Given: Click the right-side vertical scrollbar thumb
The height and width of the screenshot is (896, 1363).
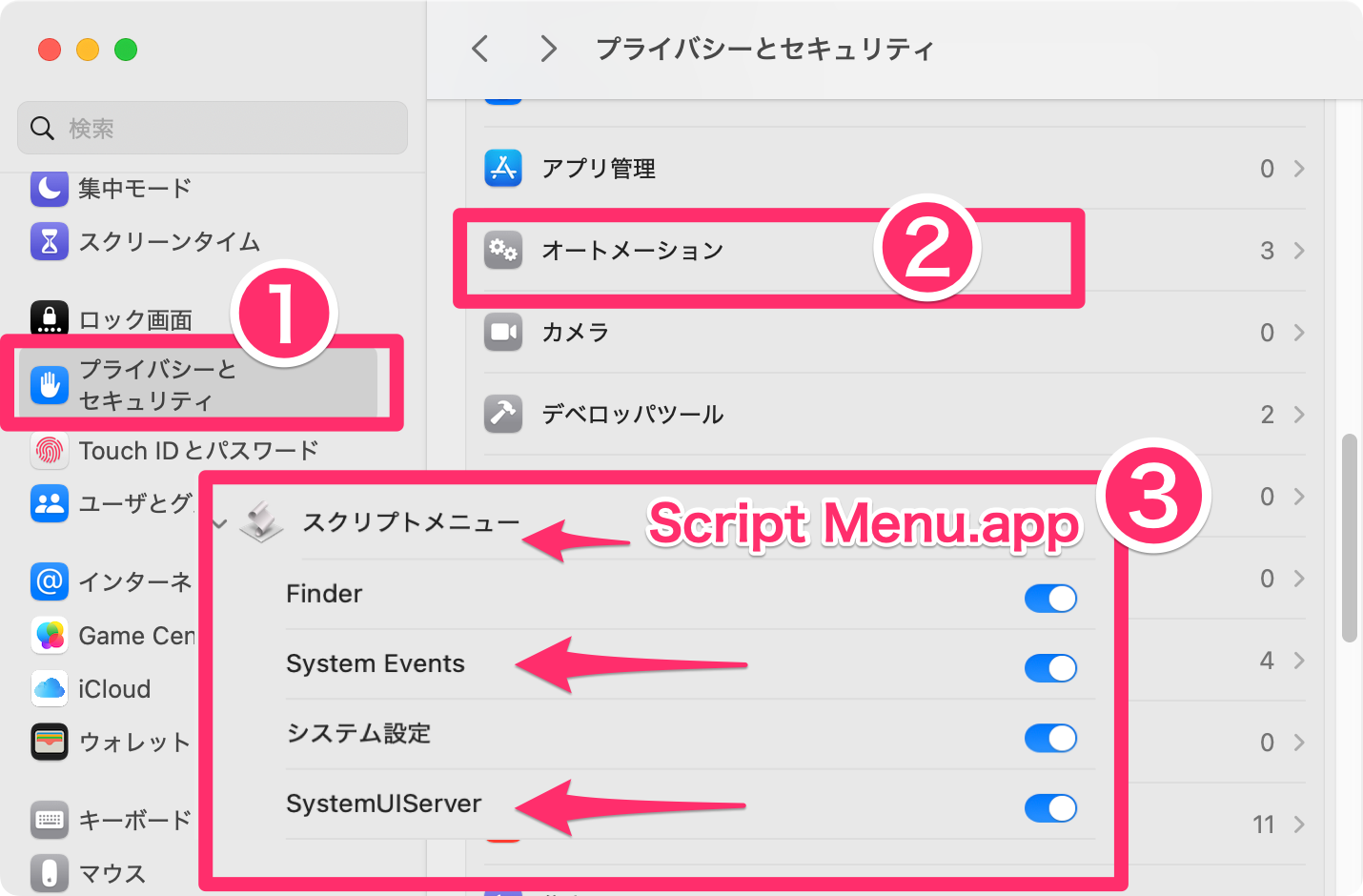Looking at the screenshot, I should pyautogui.click(x=1349, y=539).
